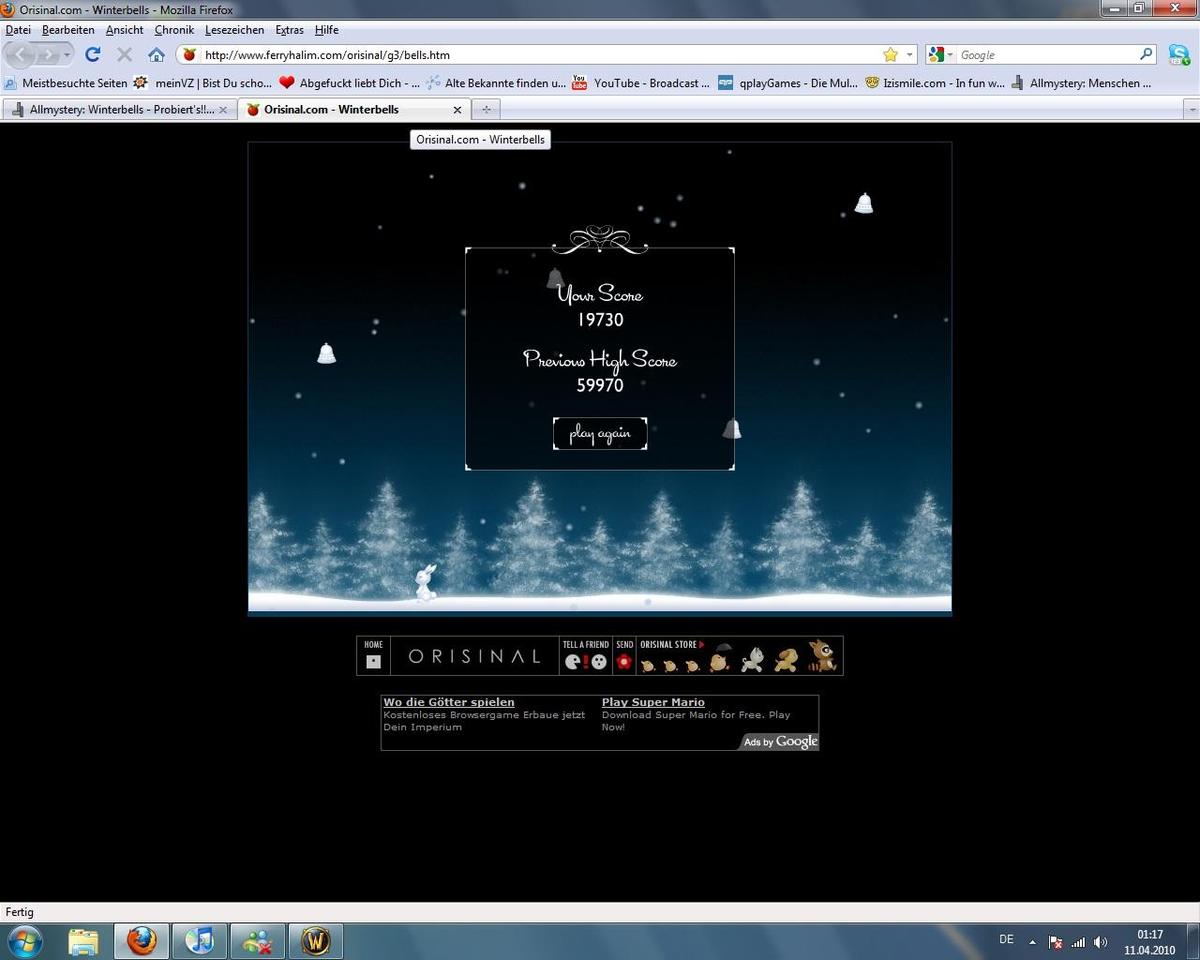Open Windows Live Messenger from taskbar
The image size is (1200, 960).
(x=258, y=941)
